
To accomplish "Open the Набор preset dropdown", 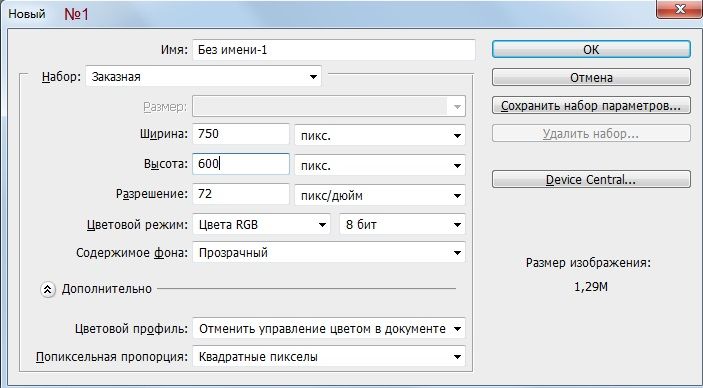I will point(203,77).
